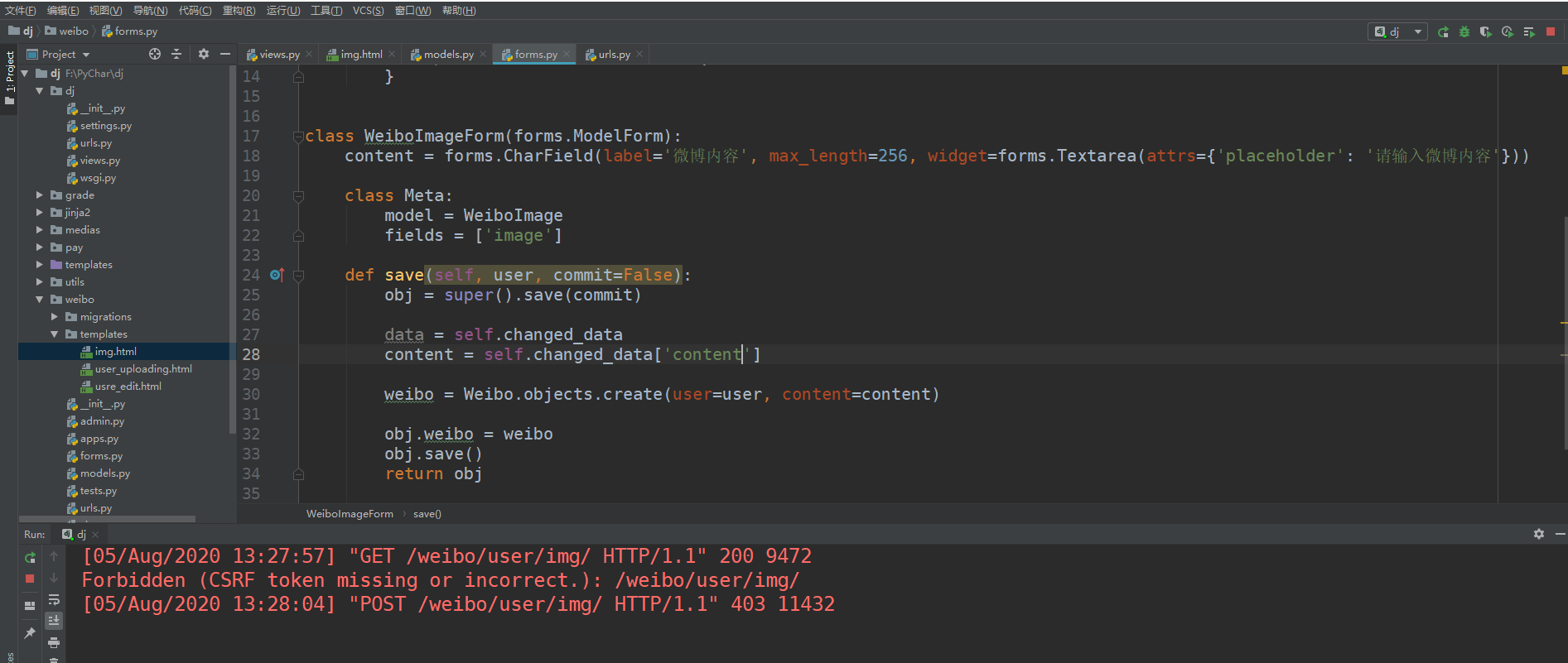The width and height of the screenshot is (1568, 663).
Task: Open Run panel settings gear
Action: [x=1539, y=534]
